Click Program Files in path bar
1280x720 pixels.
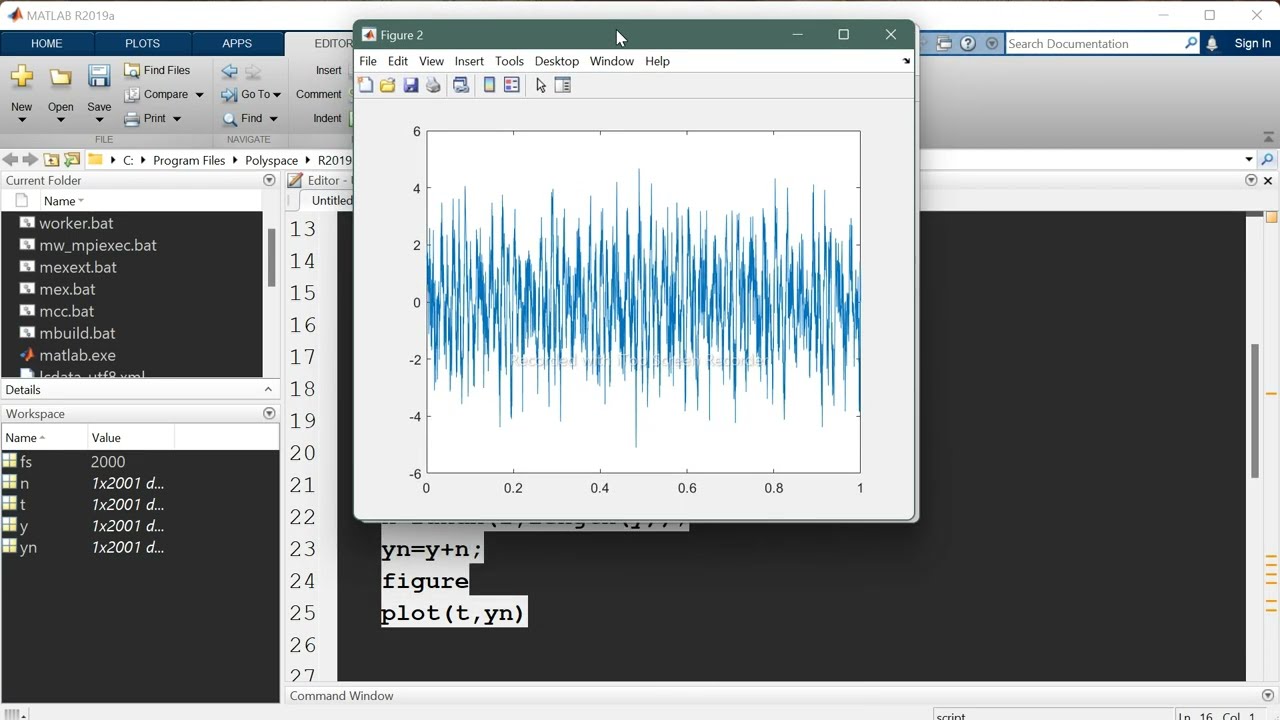189,160
